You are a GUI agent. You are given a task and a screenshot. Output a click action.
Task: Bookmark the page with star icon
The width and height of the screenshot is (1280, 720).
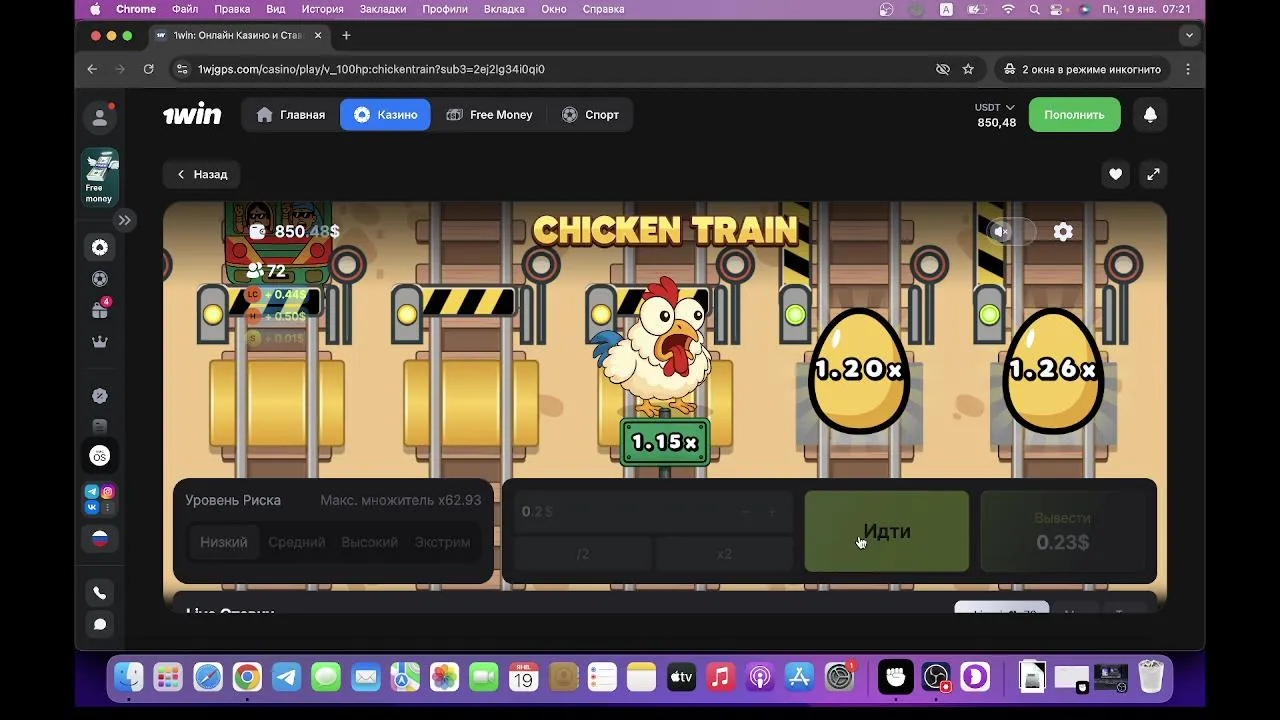pos(968,69)
